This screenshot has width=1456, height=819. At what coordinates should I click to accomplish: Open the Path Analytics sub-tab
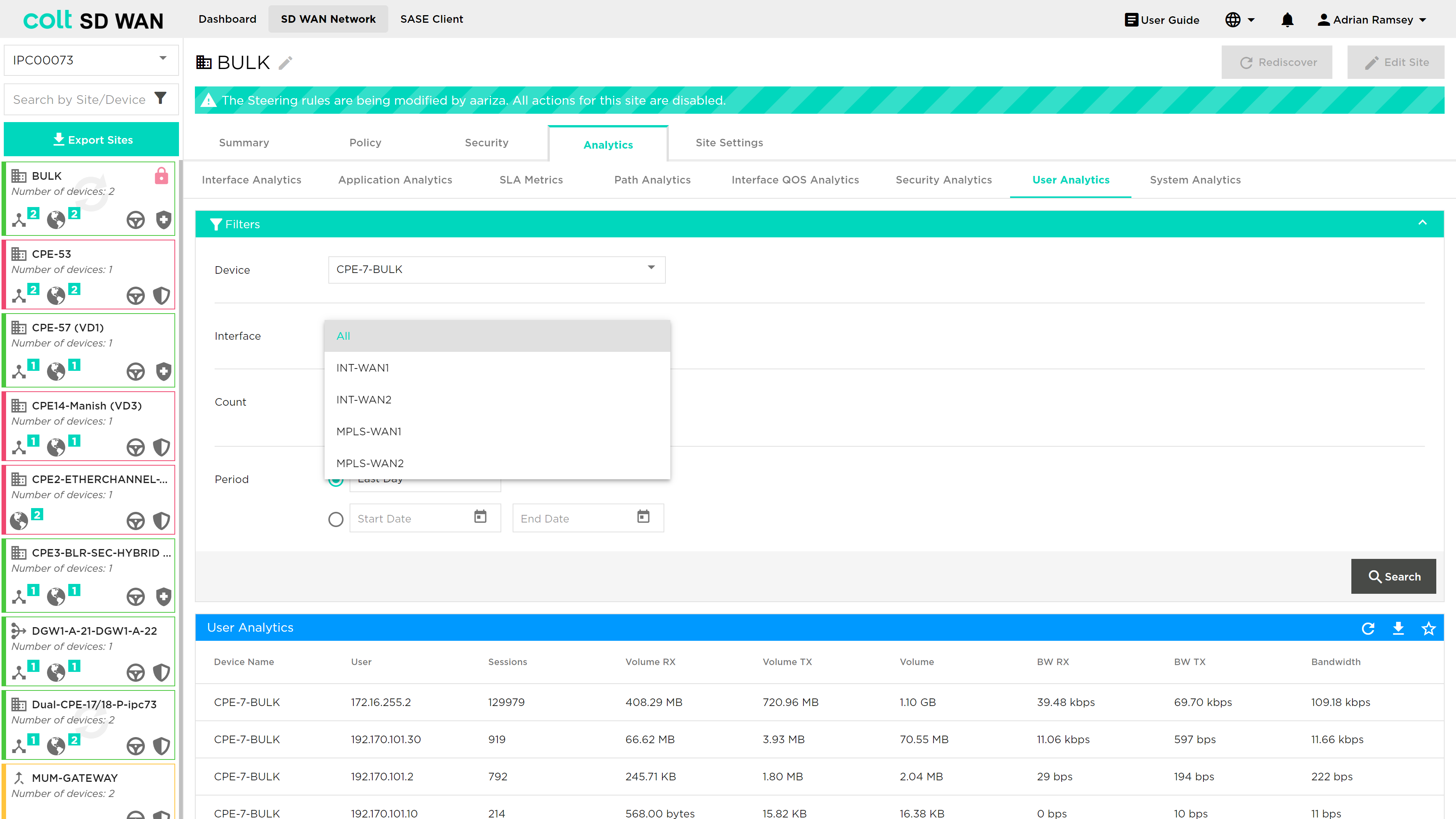(x=652, y=180)
